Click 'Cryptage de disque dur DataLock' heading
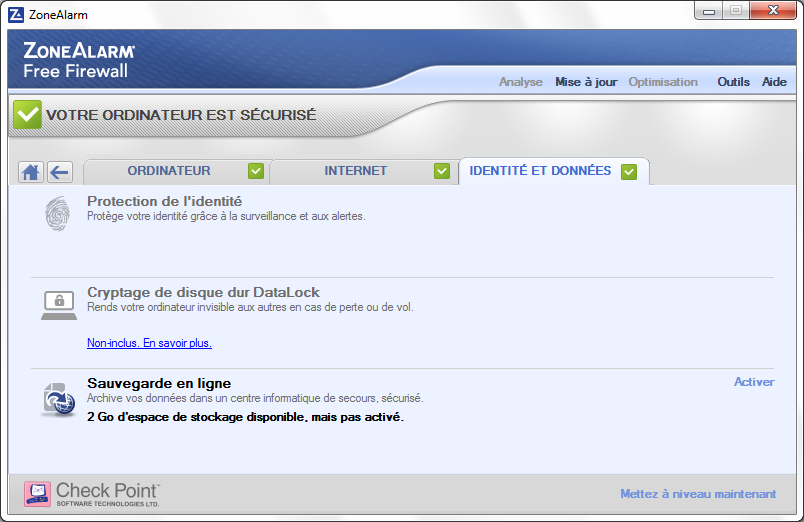Screen dimensions: 804x522 [x=203, y=292]
